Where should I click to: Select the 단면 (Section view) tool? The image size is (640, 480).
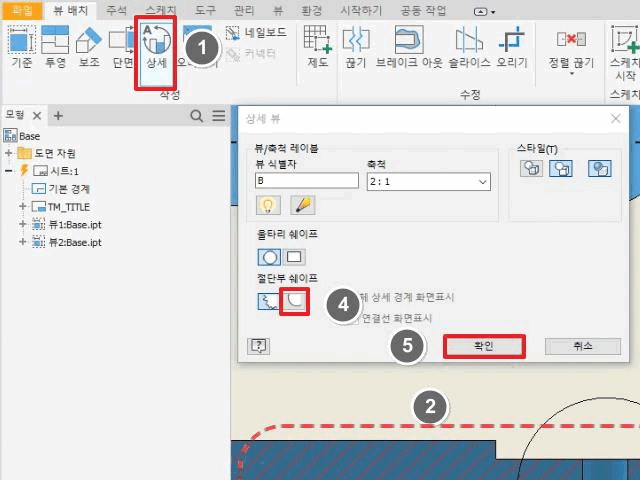point(122,47)
